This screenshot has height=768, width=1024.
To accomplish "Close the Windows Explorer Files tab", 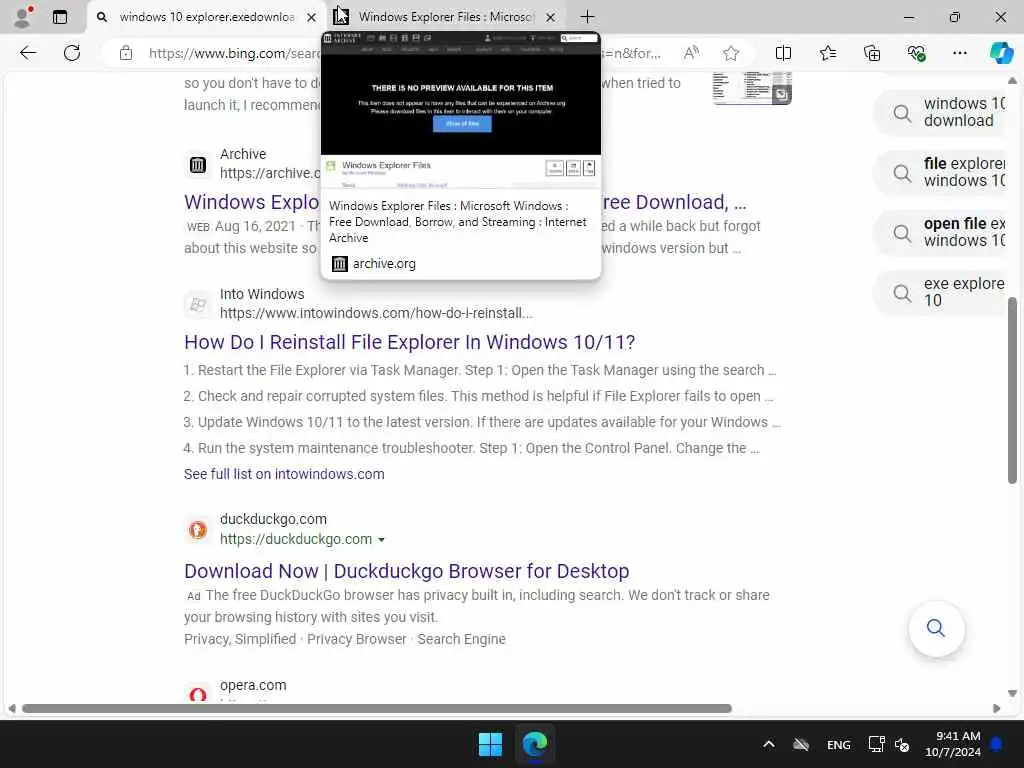I will click(x=551, y=18).
